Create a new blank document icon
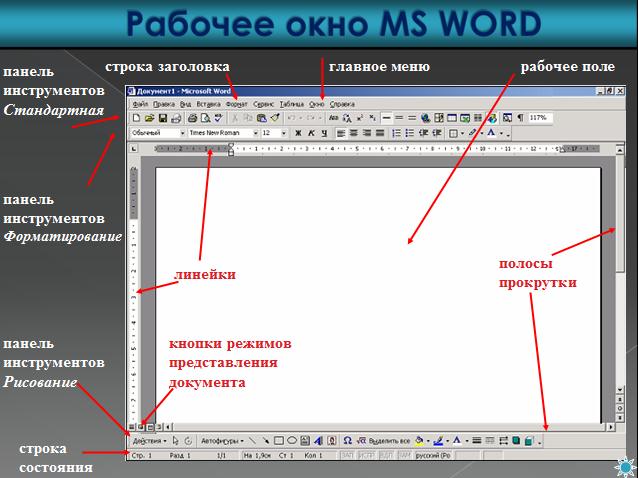 (x=136, y=118)
